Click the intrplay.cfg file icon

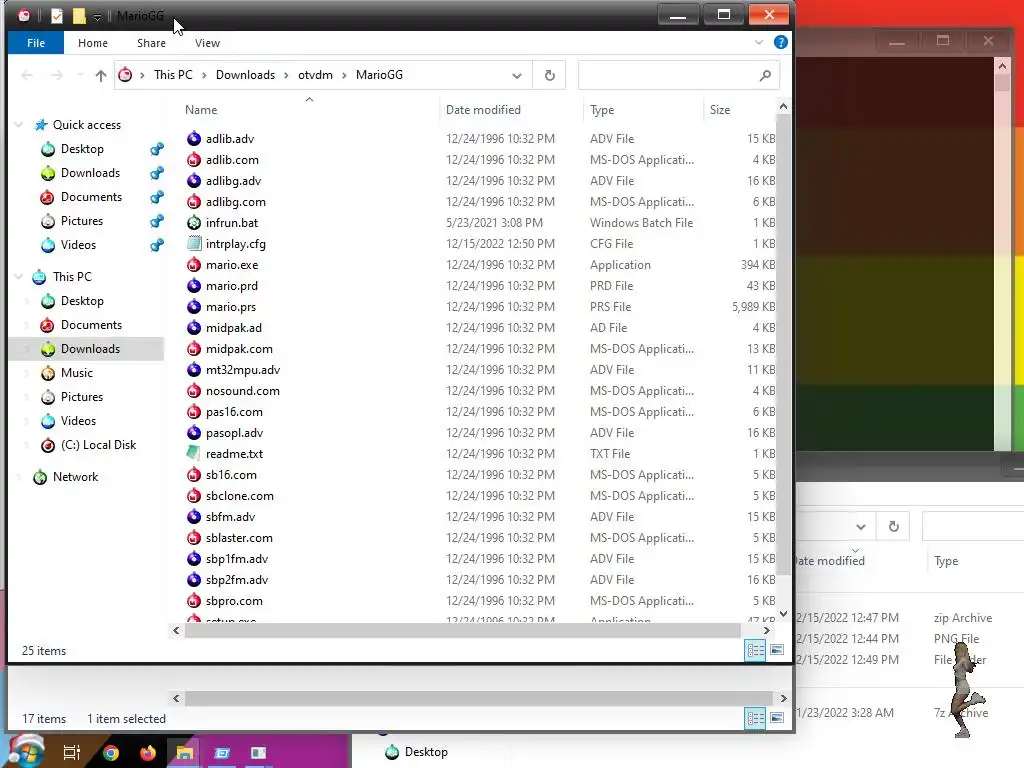193,244
